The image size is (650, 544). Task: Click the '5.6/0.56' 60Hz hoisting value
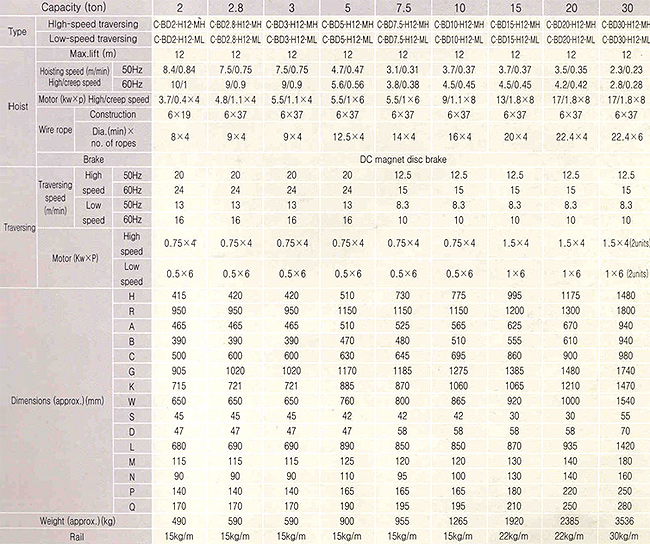coord(347,85)
